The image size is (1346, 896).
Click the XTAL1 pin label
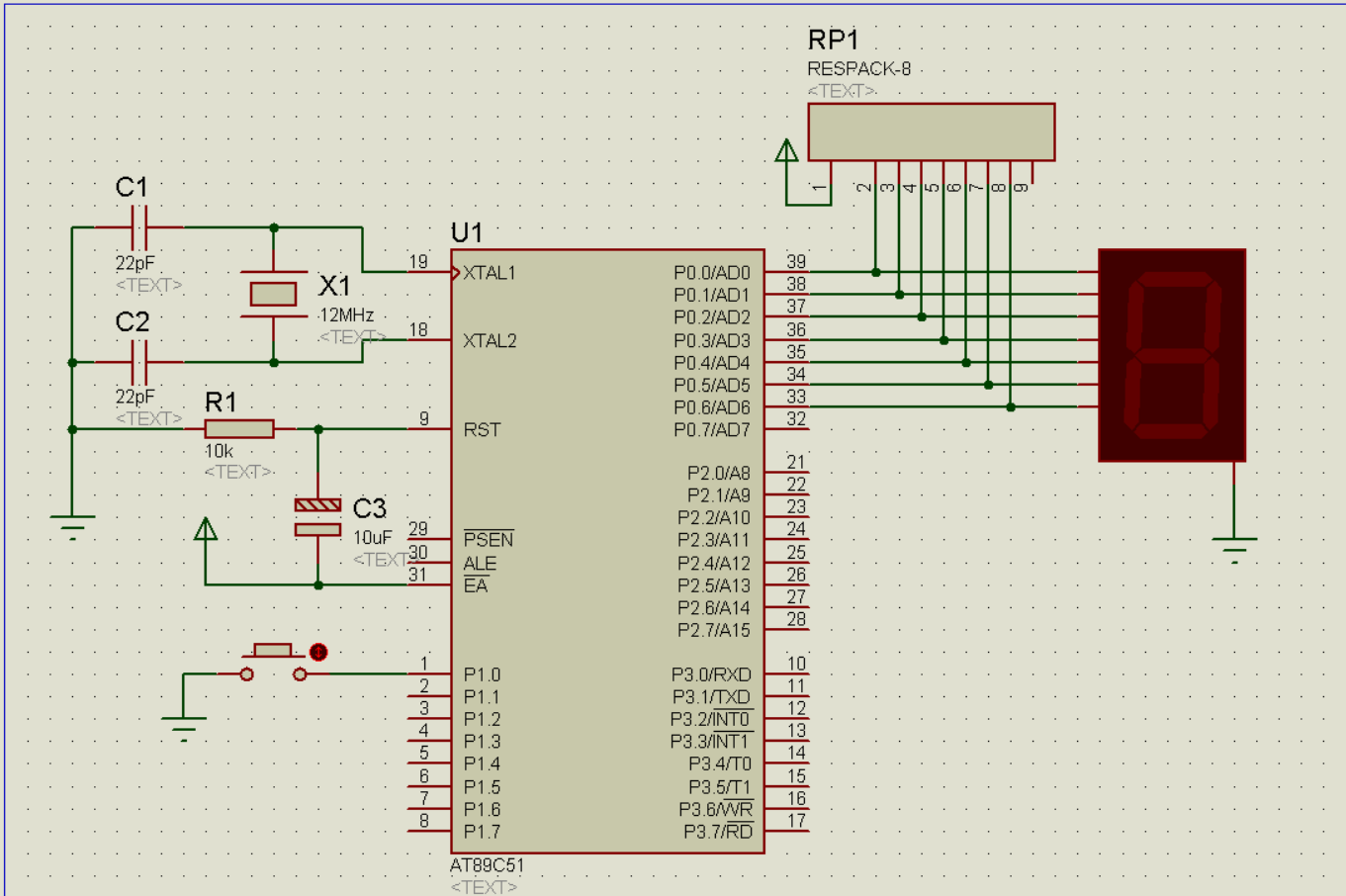pos(490,273)
